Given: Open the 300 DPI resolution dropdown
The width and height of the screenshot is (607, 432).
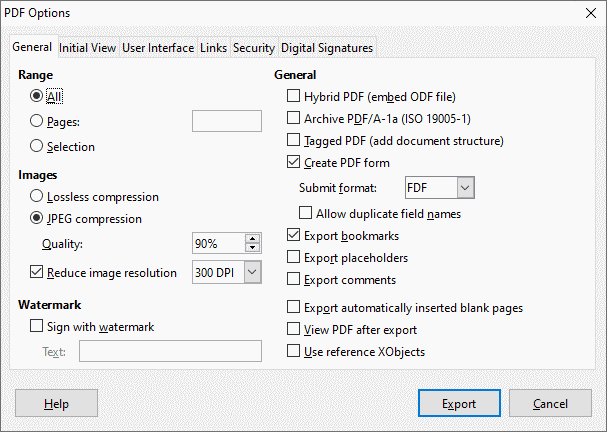Looking at the screenshot, I should tap(252, 272).
